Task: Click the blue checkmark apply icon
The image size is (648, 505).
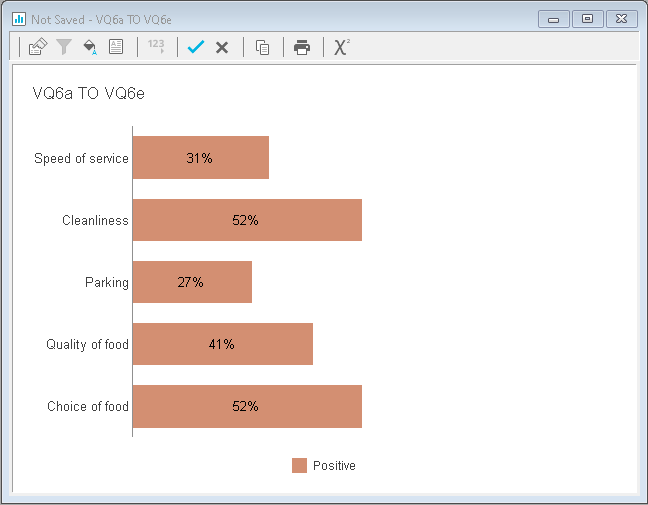Action: tap(195, 47)
